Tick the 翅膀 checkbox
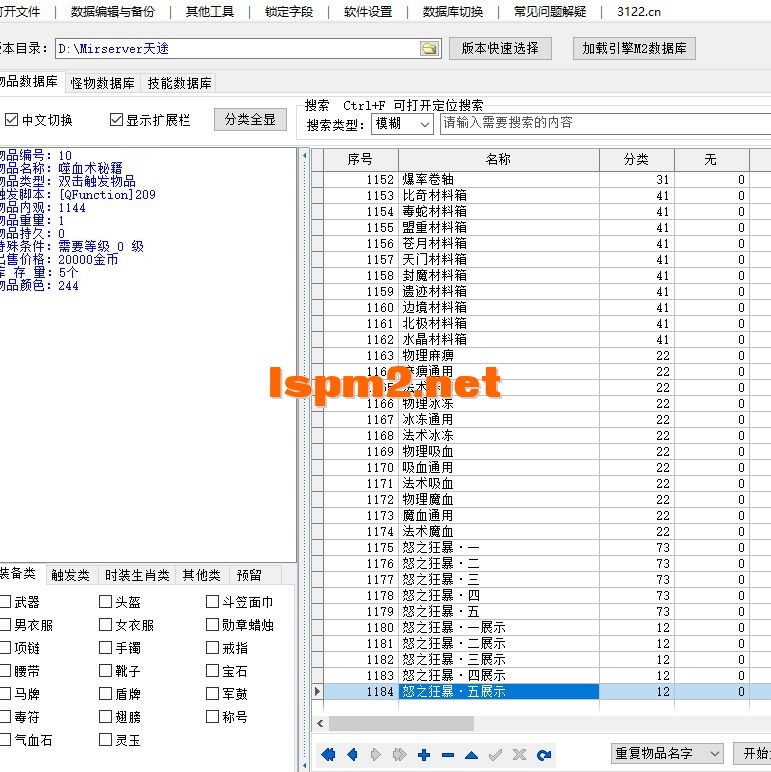Viewport: 771px width, 772px height. click(105, 716)
